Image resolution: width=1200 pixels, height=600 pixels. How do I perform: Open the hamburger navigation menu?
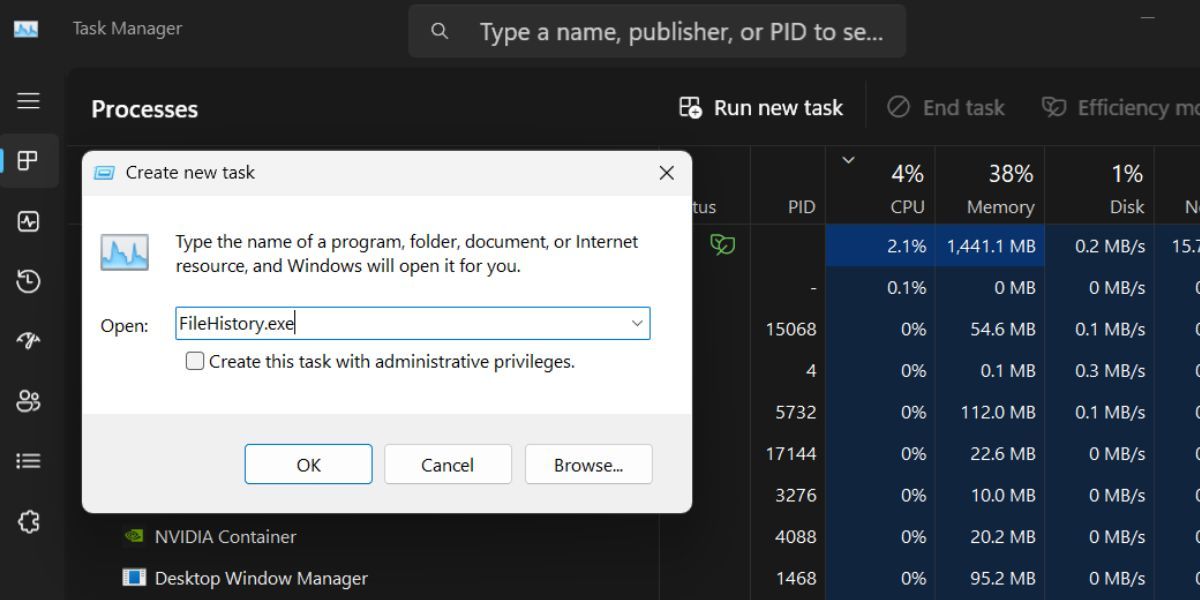tap(29, 101)
